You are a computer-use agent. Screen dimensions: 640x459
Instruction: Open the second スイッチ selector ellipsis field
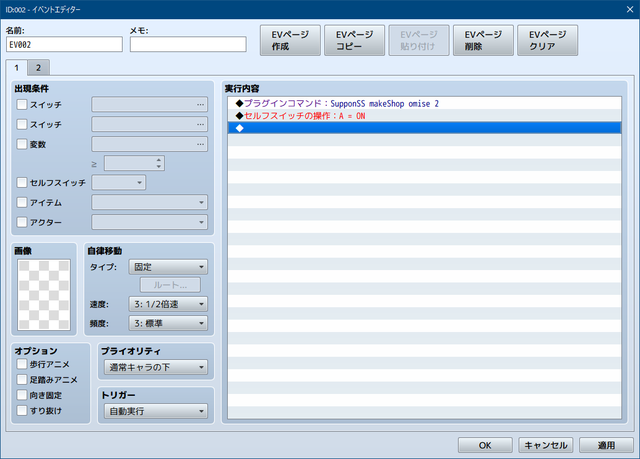[149, 124]
